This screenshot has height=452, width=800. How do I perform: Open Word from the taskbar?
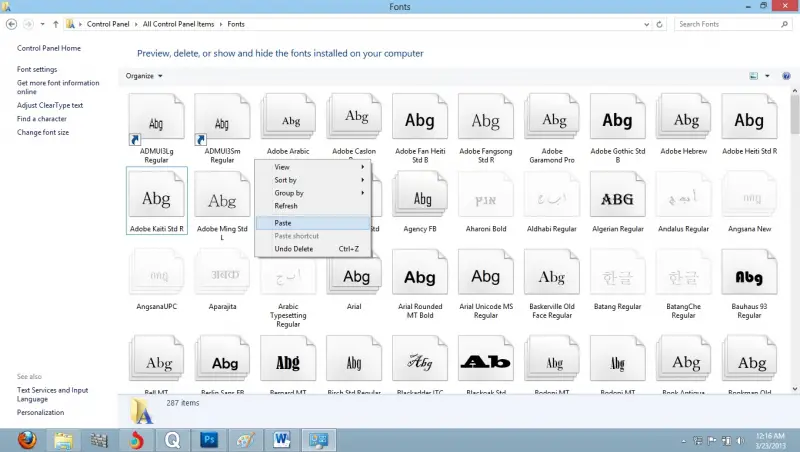[282, 440]
